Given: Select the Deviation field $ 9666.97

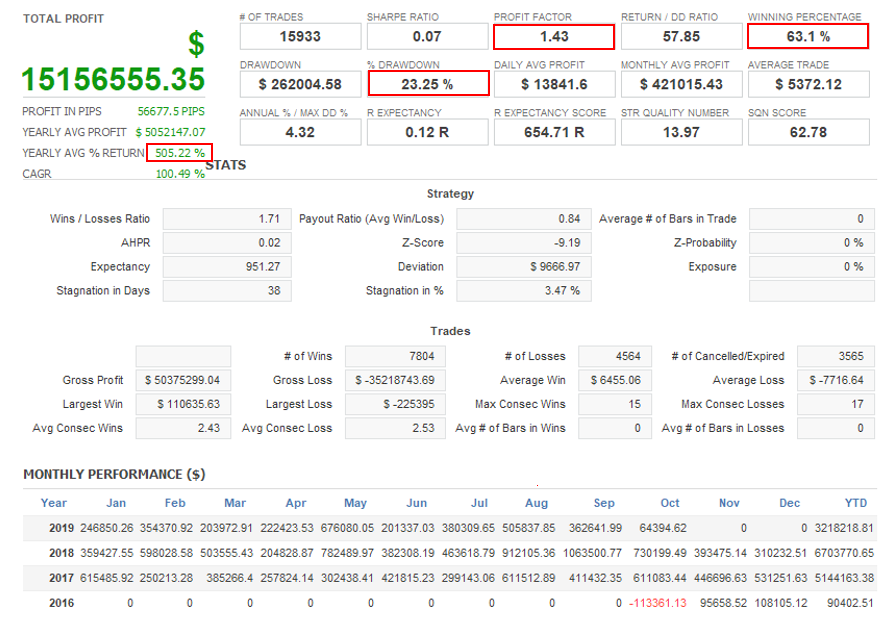Looking at the screenshot, I should coord(524,267).
